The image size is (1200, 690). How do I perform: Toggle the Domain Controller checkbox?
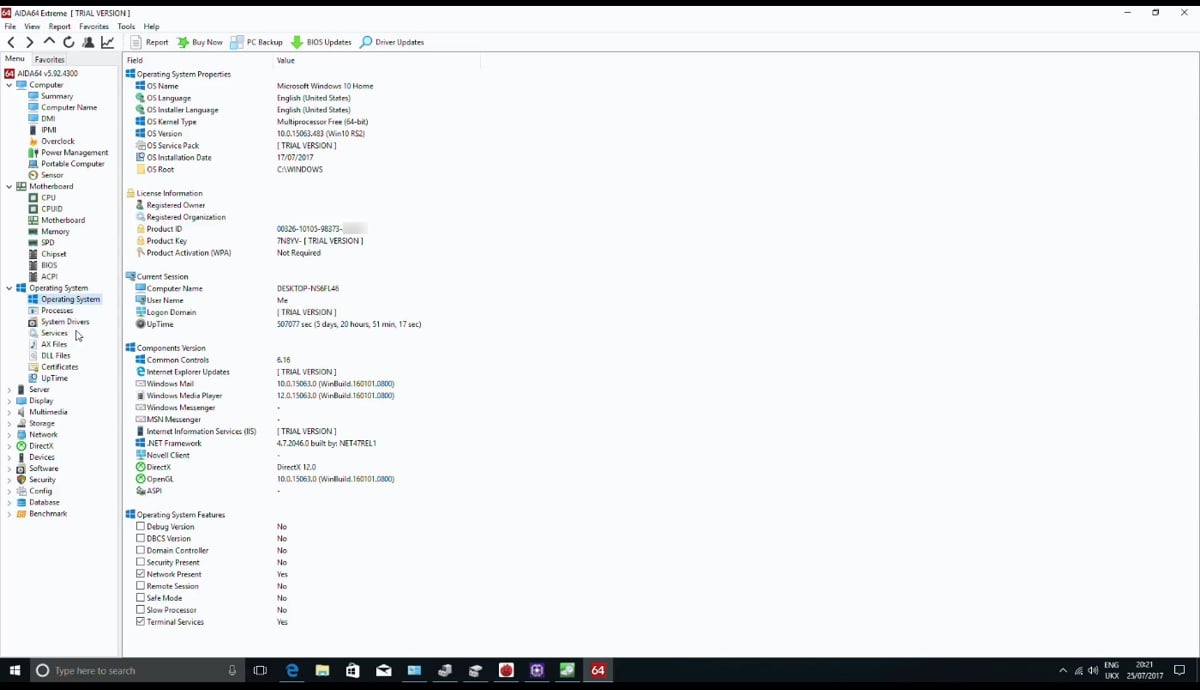pos(141,550)
